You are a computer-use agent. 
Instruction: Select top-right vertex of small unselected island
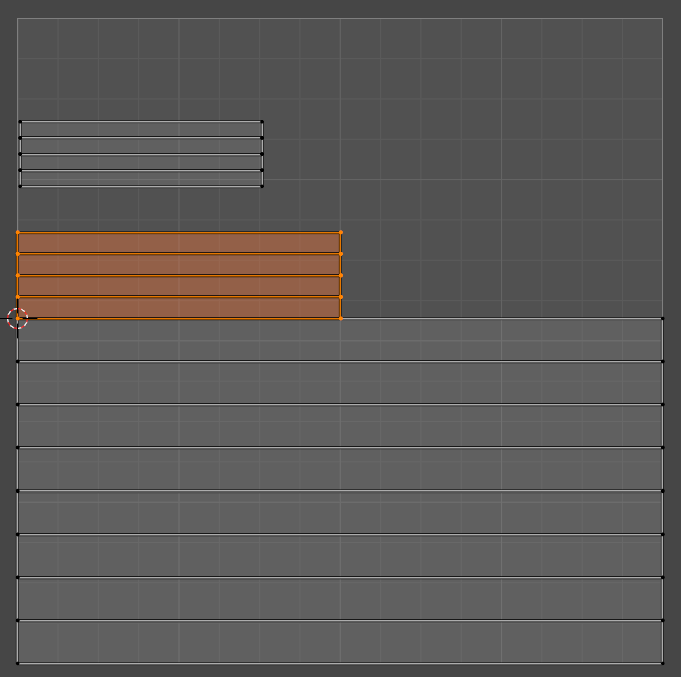coord(262,122)
